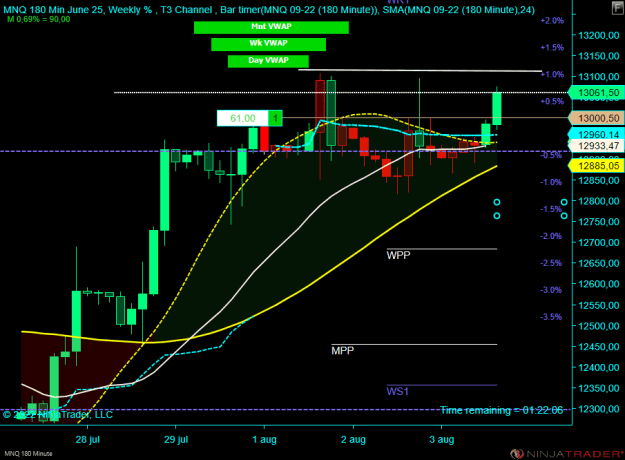Click the +1.5% weekly percent label
Screen dimensions: 625x460
point(552,47)
